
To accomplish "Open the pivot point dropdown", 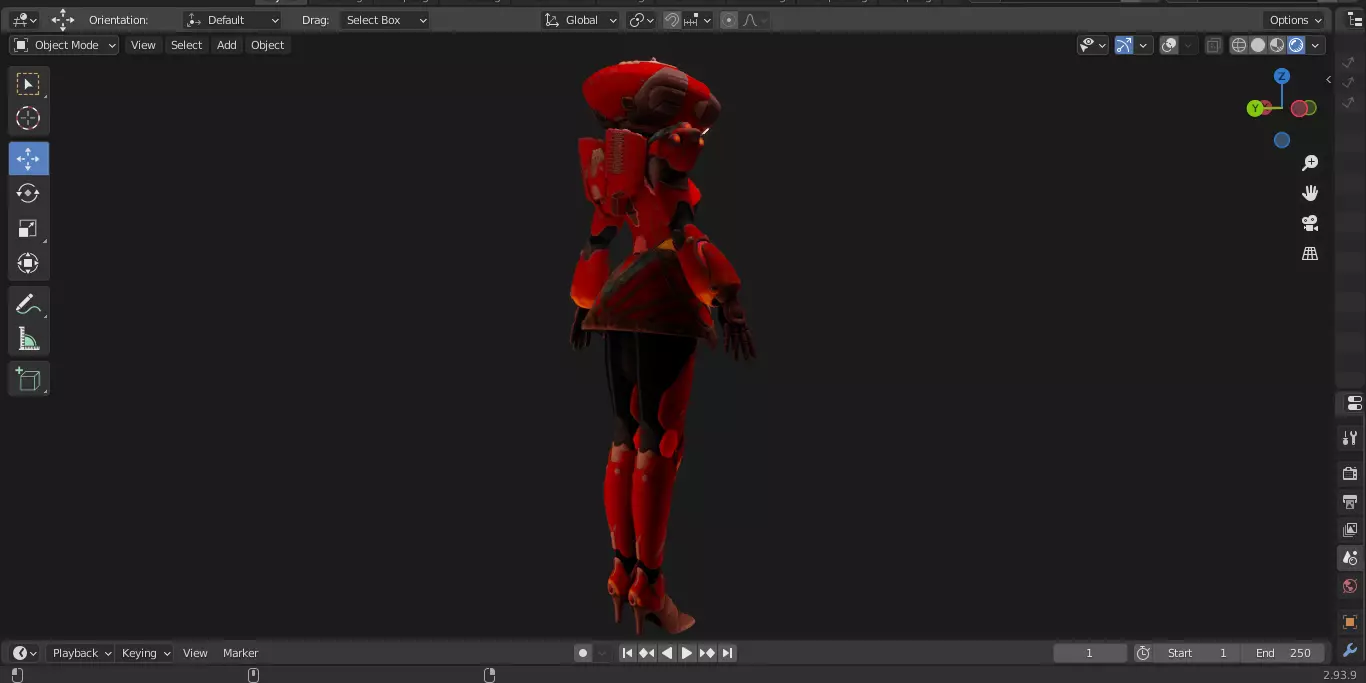I will point(641,20).
